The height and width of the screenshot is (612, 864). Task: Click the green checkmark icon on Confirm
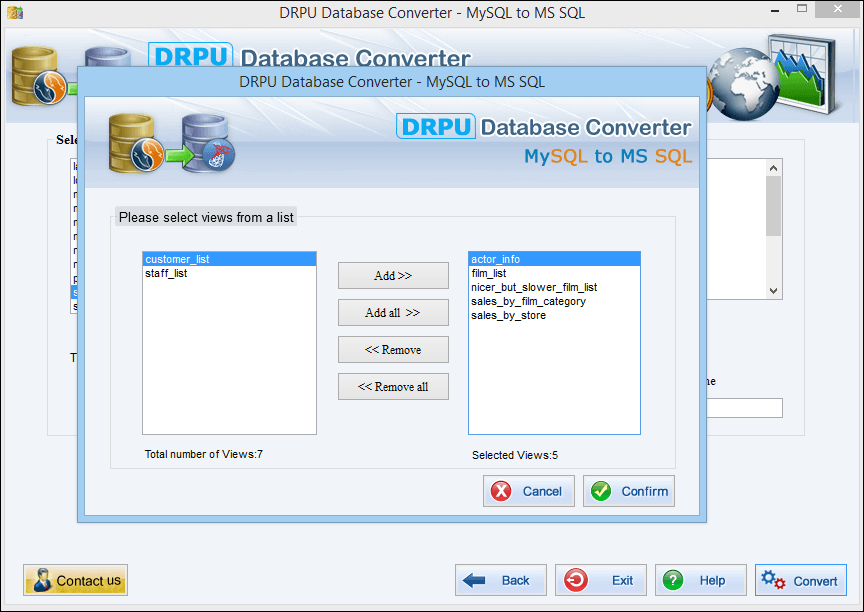click(601, 491)
